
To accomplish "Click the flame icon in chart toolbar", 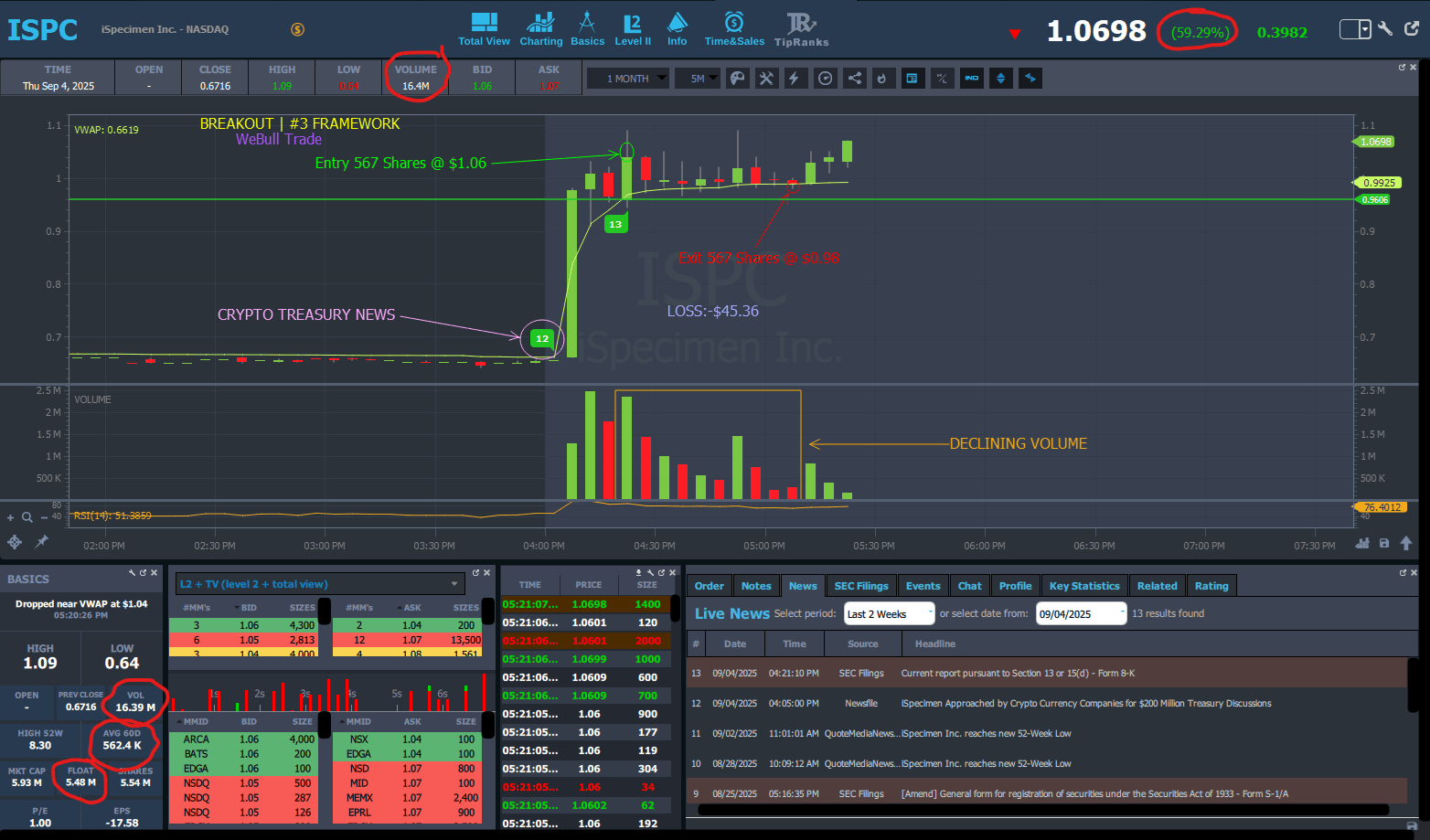I will click(x=882, y=79).
